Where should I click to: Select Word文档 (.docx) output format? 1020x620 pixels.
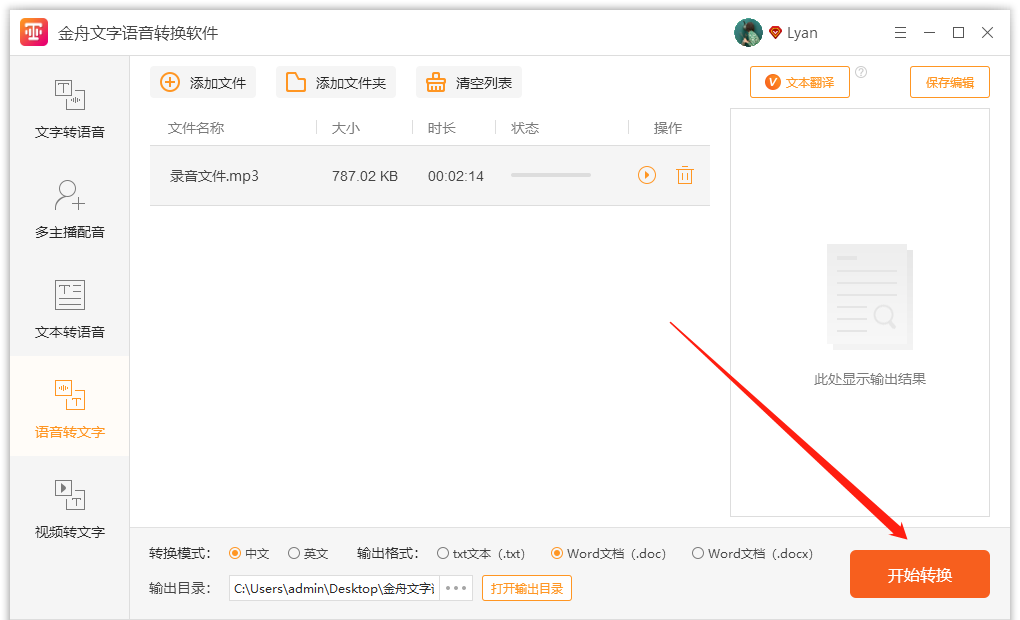pos(697,552)
